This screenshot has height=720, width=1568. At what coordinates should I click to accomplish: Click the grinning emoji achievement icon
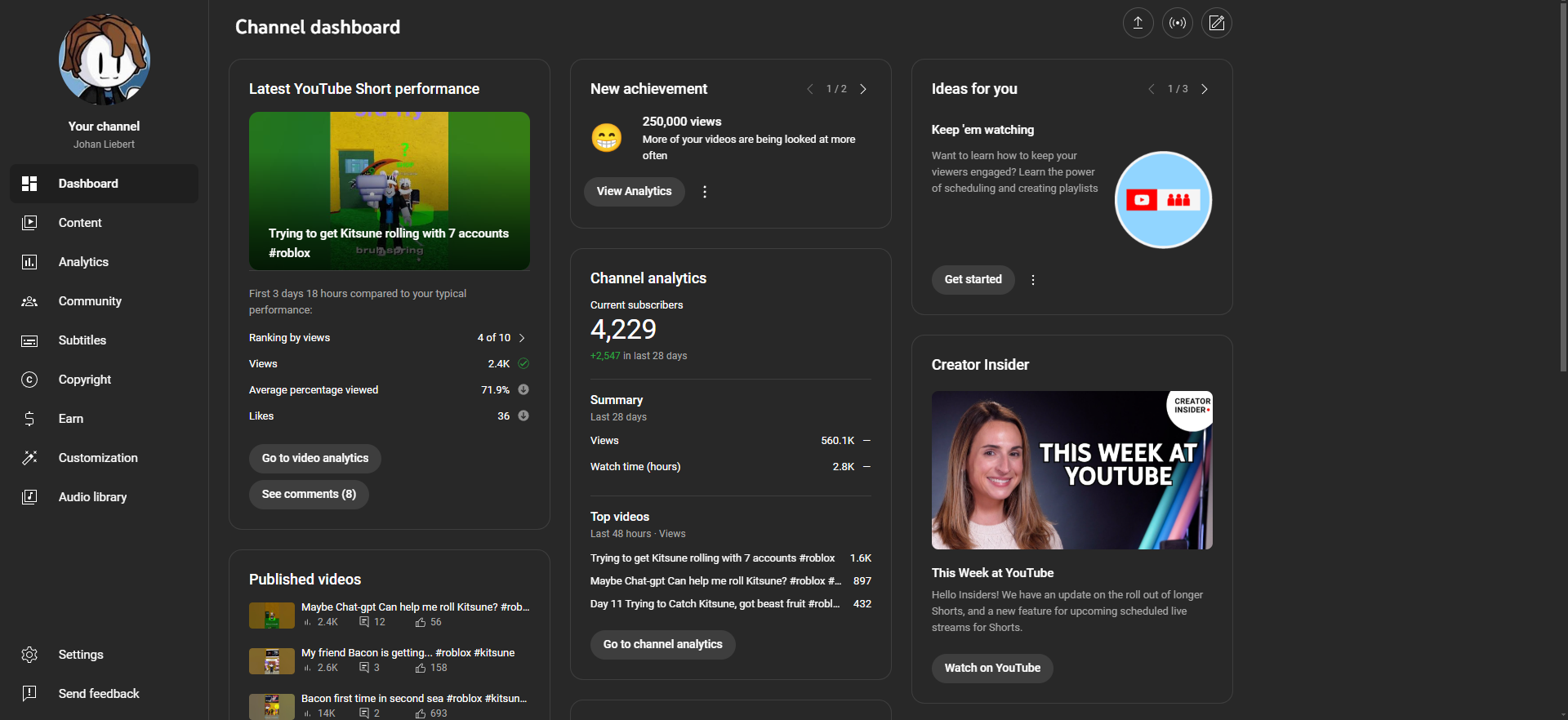(x=607, y=137)
